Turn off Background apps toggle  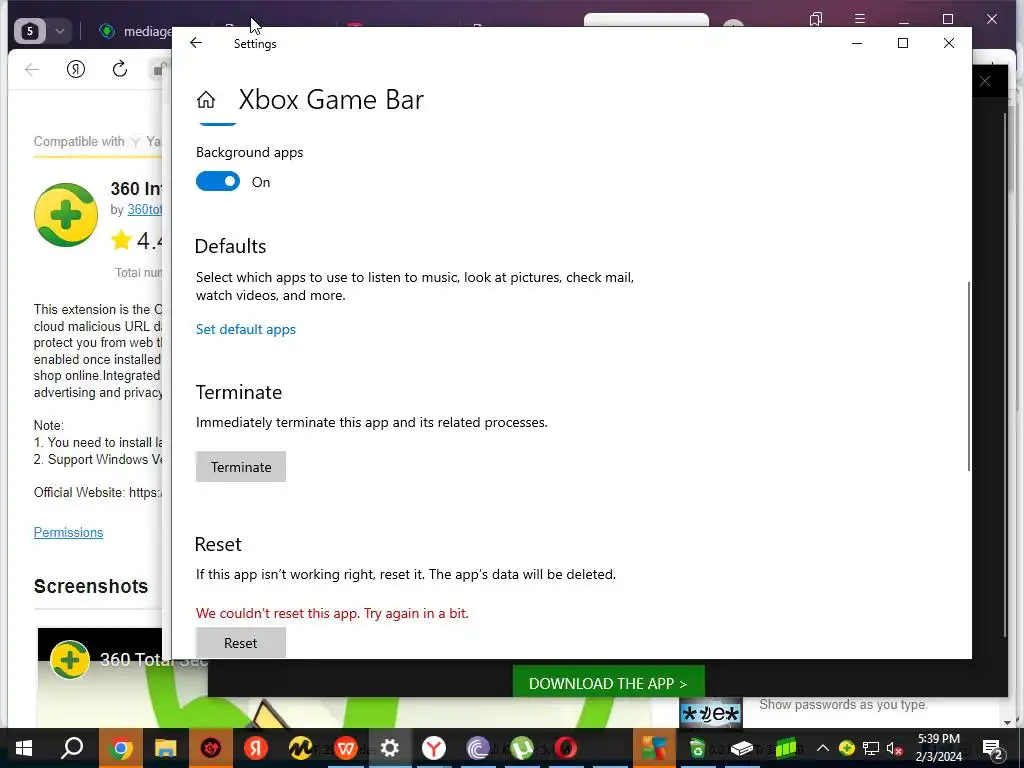click(x=218, y=182)
